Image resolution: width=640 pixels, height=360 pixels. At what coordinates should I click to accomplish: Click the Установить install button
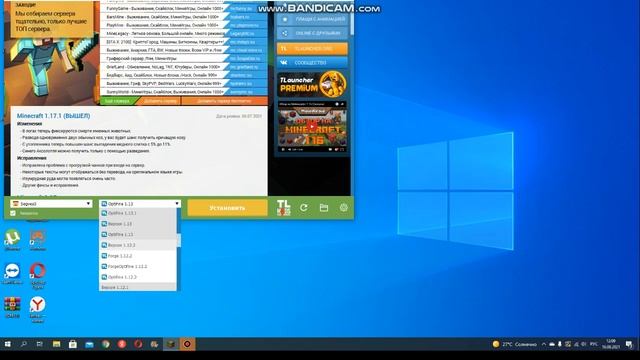click(x=227, y=208)
